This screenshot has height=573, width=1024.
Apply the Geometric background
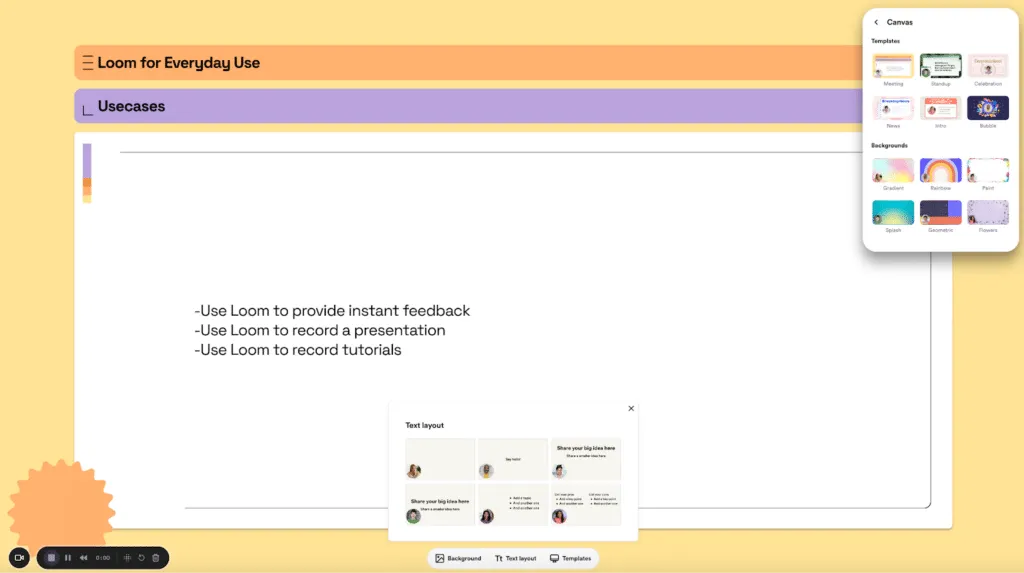pyautogui.click(x=940, y=212)
